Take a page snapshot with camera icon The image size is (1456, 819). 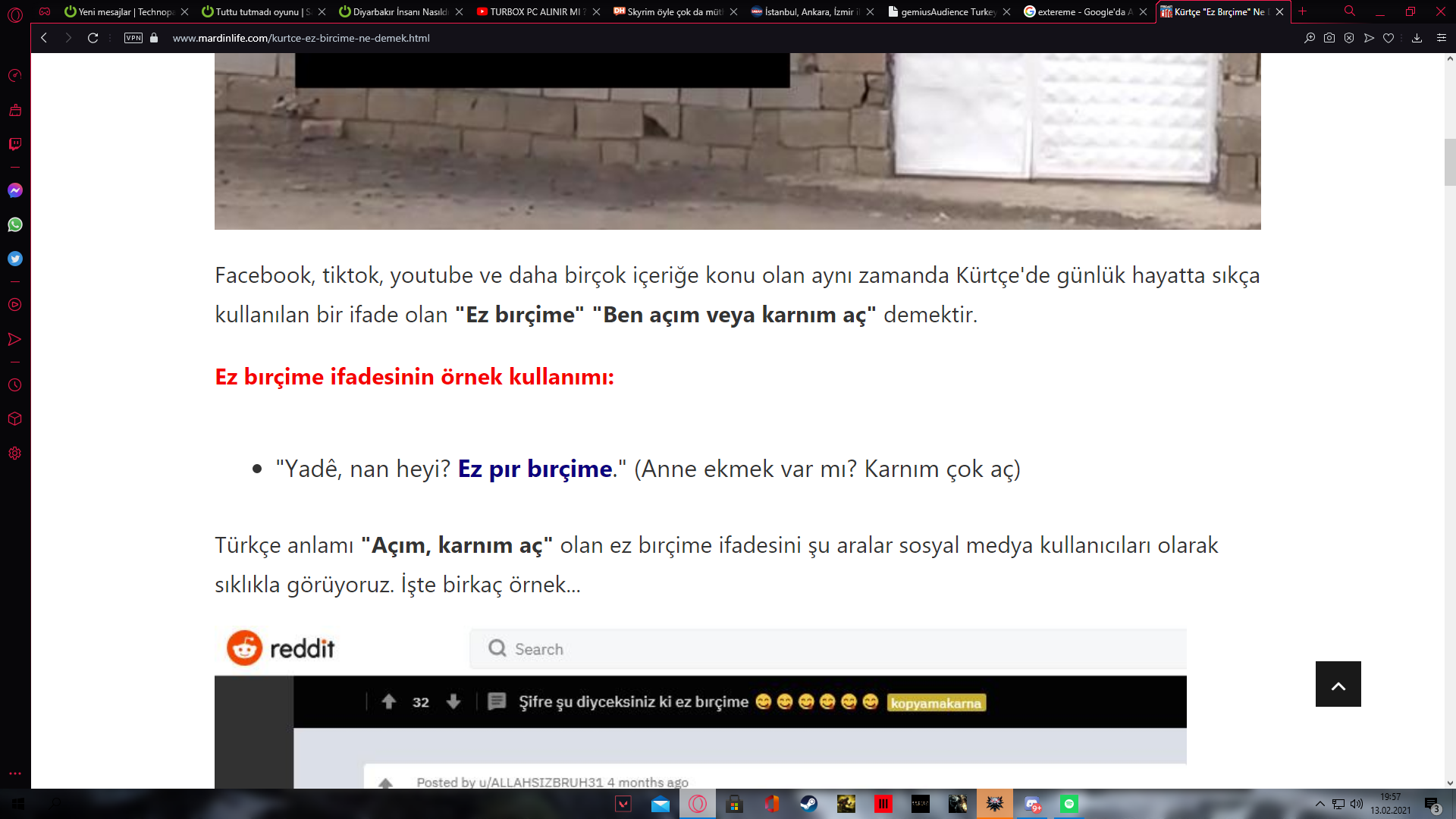[x=1329, y=38]
